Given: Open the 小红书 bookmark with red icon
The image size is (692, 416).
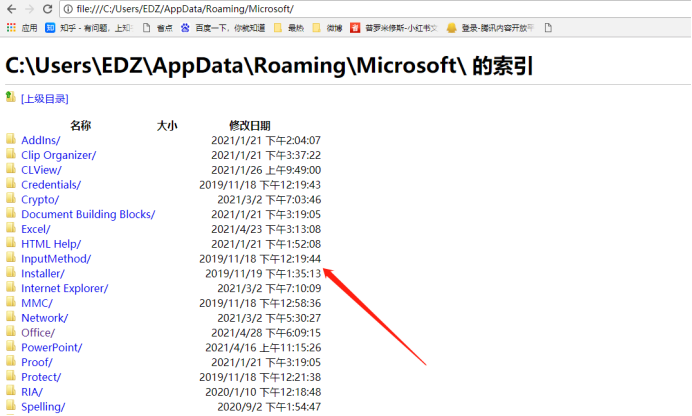Looking at the screenshot, I should [x=394, y=28].
